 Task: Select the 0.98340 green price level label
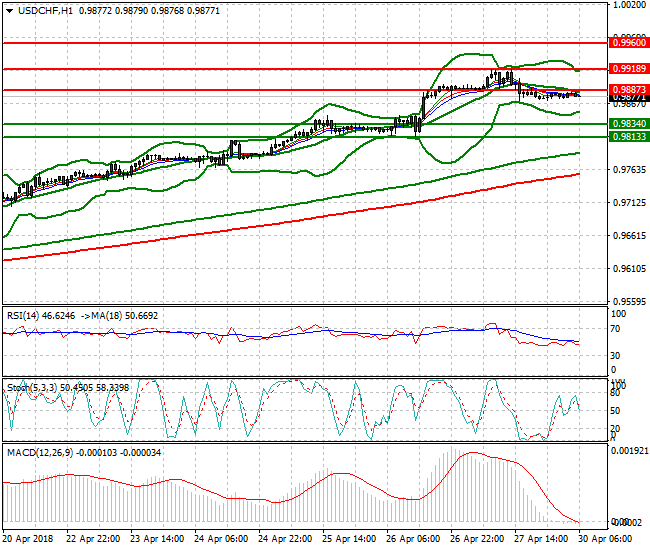[x=629, y=124]
